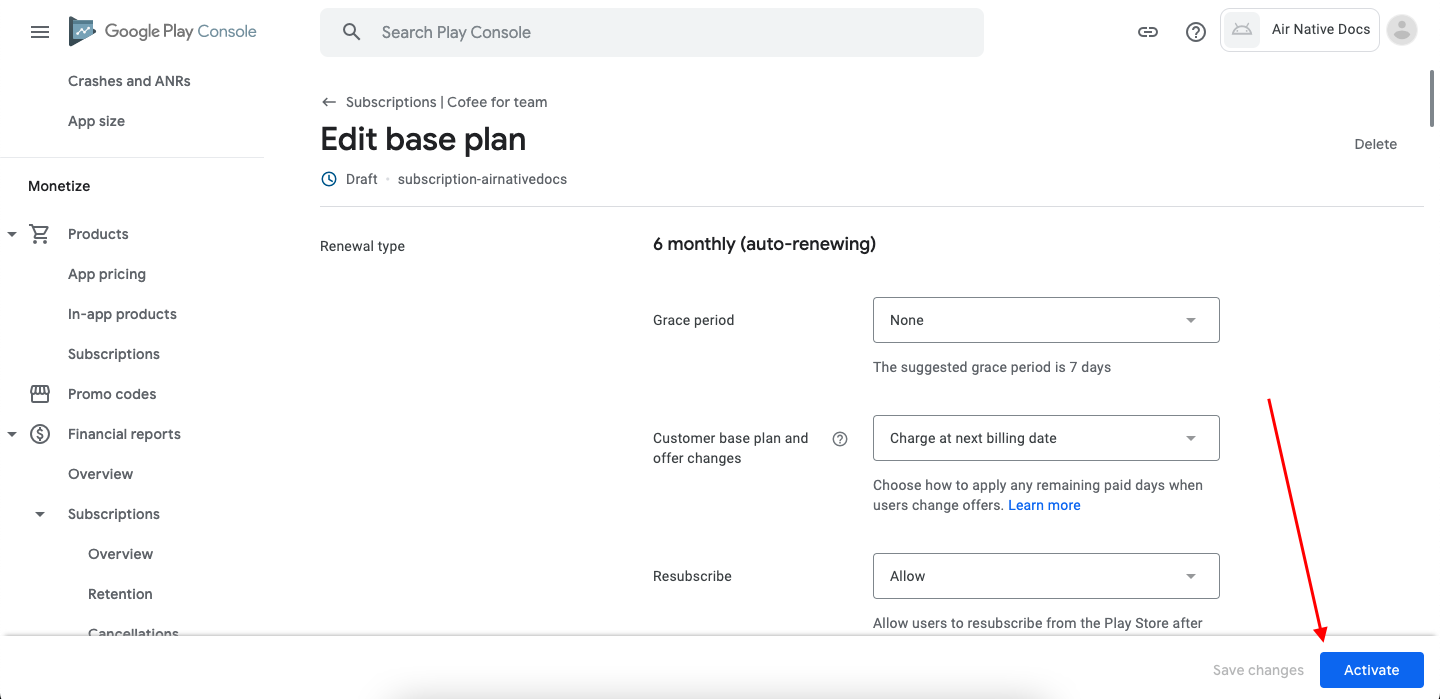Click the Delete base plan button
1440x699 pixels.
tap(1375, 144)
